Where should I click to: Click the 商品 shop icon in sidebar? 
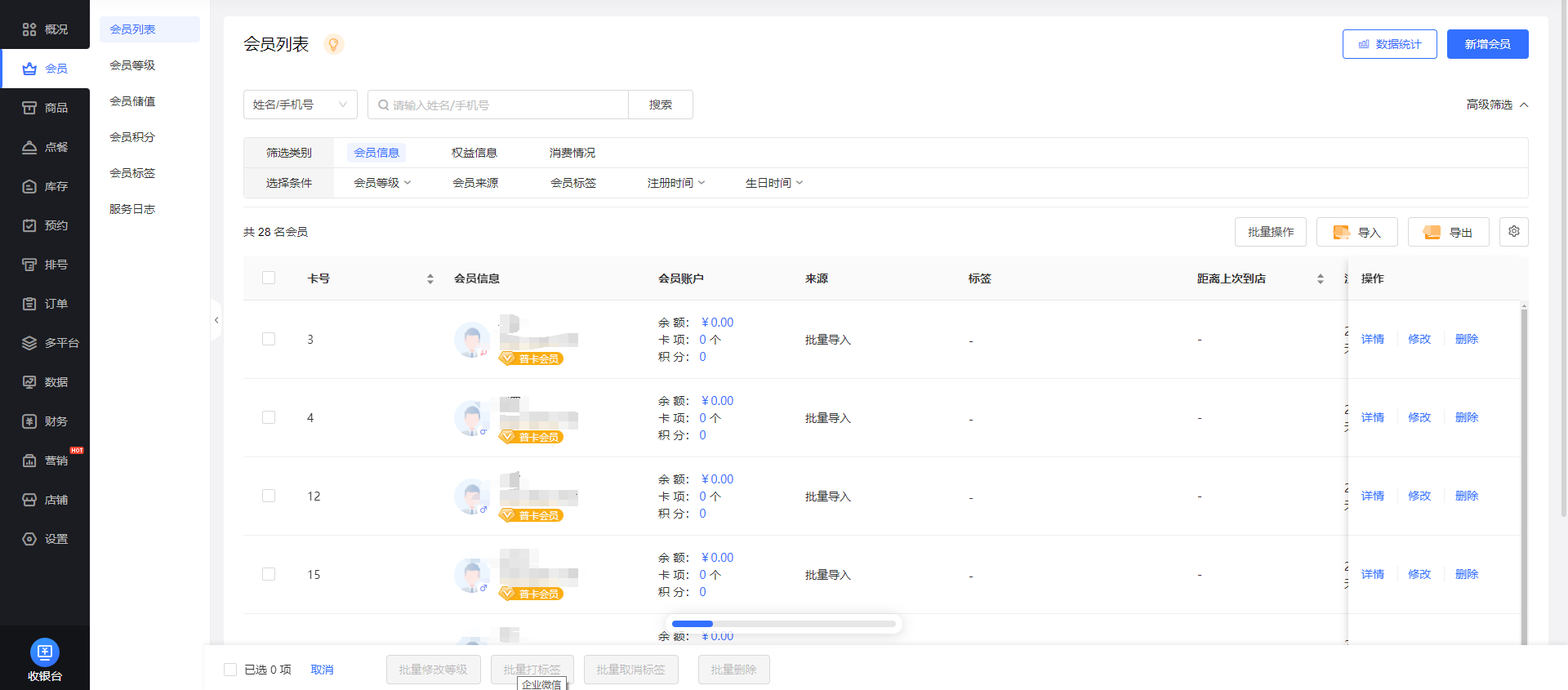29,108
